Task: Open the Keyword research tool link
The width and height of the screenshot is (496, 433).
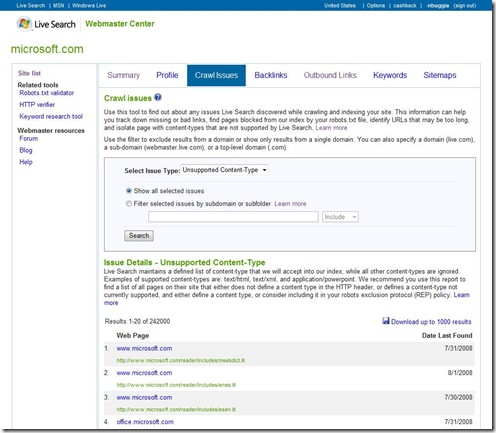Action: (x=51, y=117)
